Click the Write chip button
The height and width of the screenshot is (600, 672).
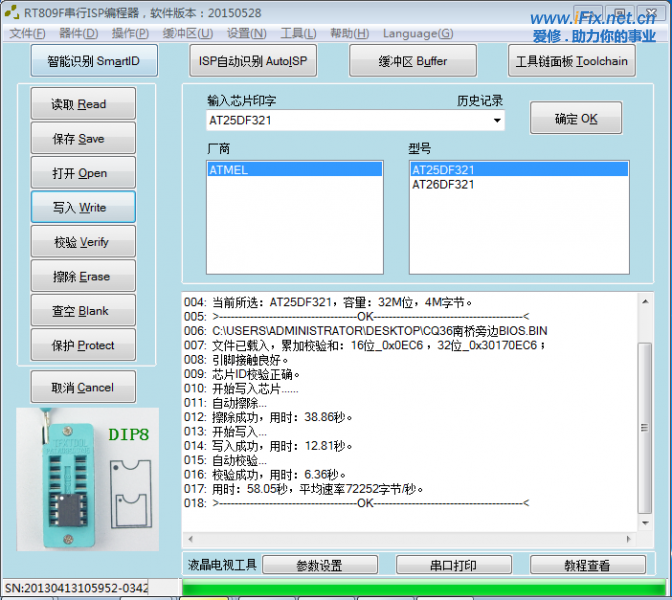click(83, 207)
